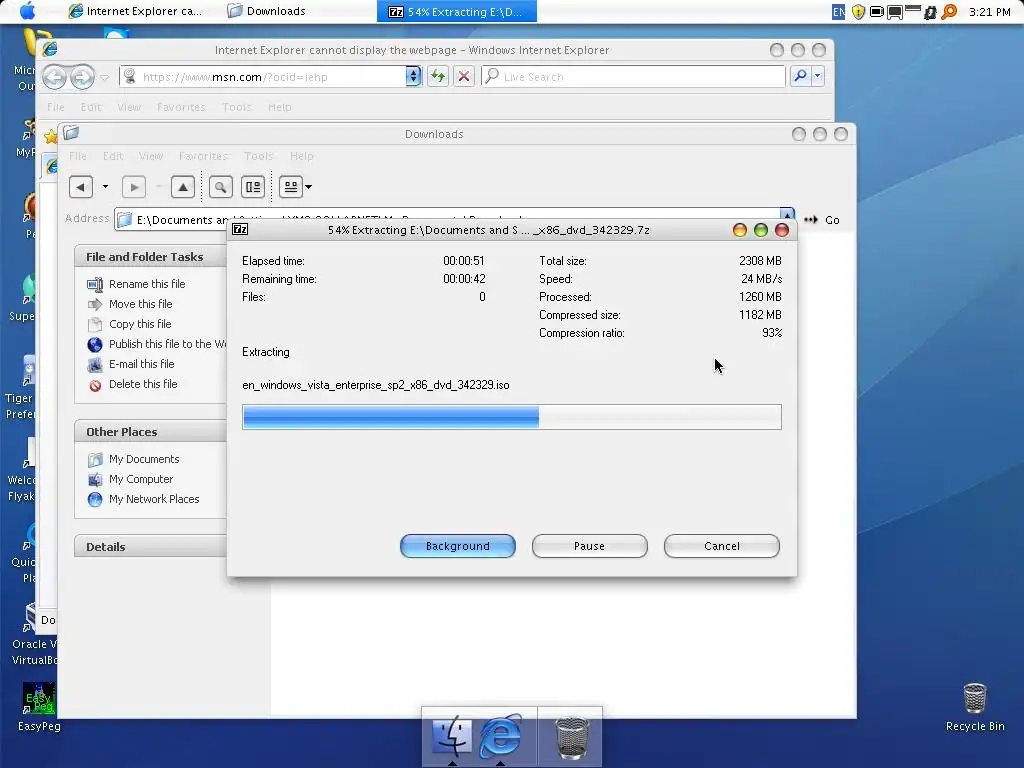Click Back arrow in Downloads toolbar
Viewport: 1024px width, 768px height.
pos(80,187)
